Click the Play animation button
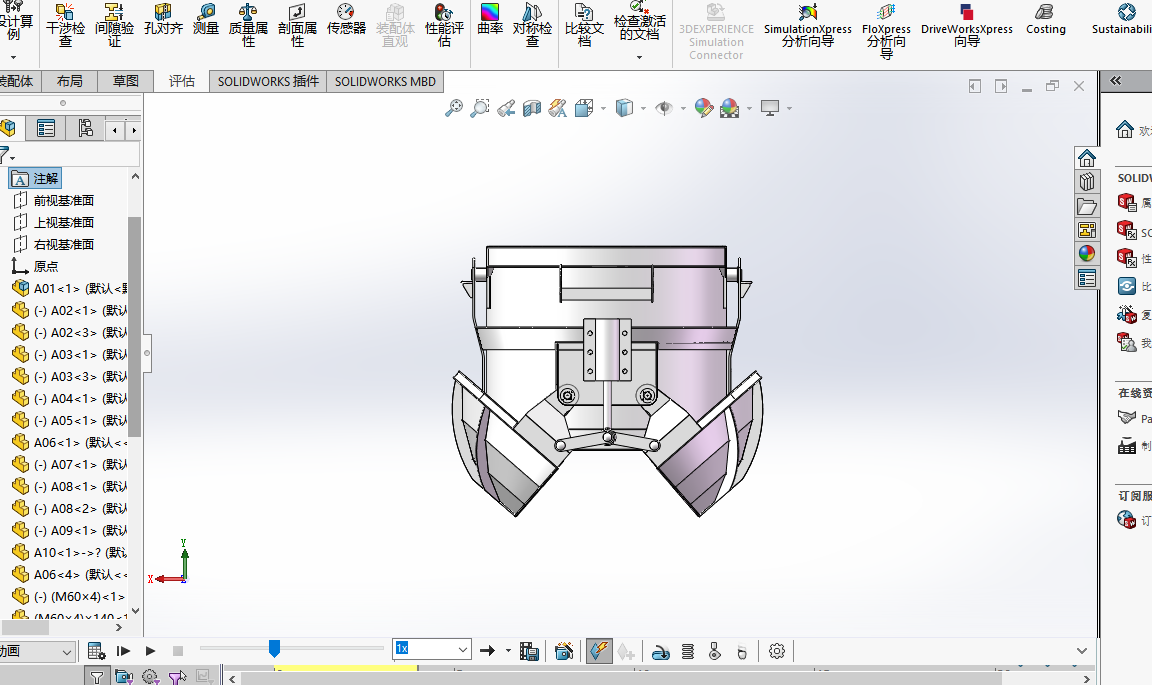The height and width of the screenshot is (685, 1152). [150, 651]
